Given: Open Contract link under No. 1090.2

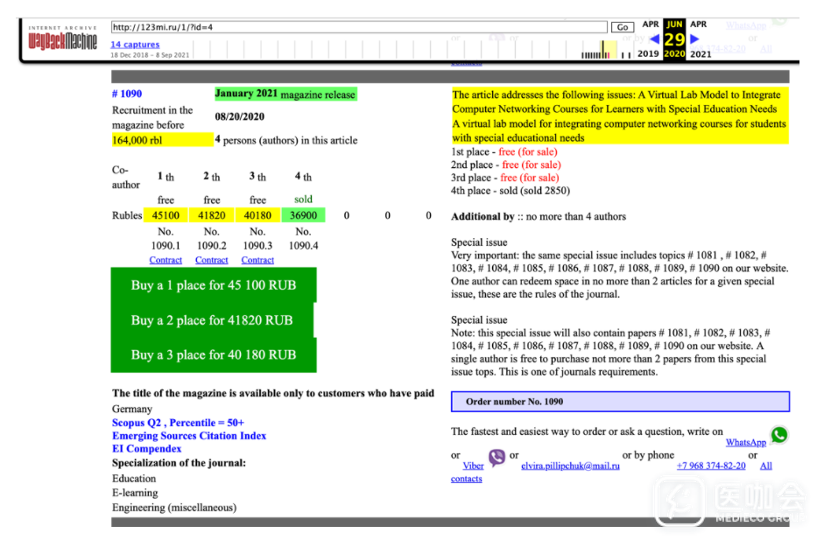Looking at the screenshot, I should 211,260.
